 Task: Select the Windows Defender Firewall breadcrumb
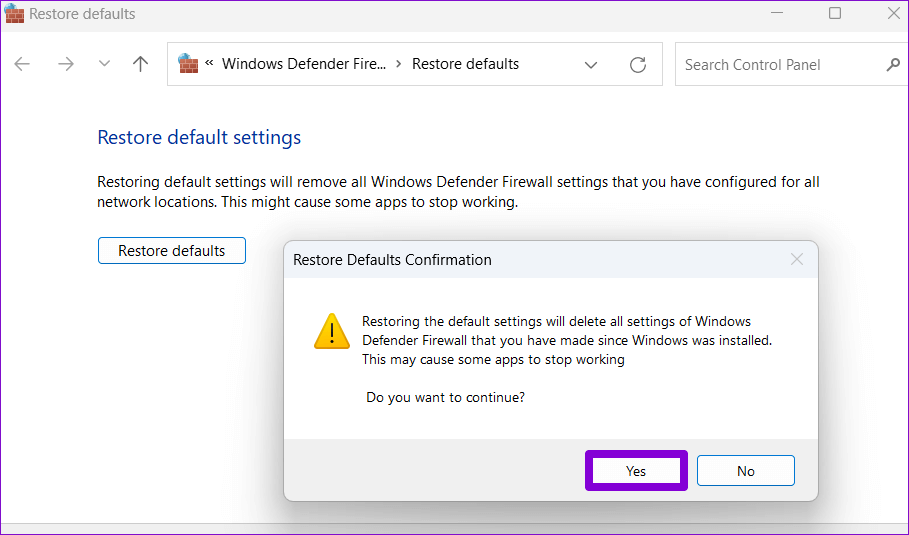pyautogui.click(x=304, y=64)
